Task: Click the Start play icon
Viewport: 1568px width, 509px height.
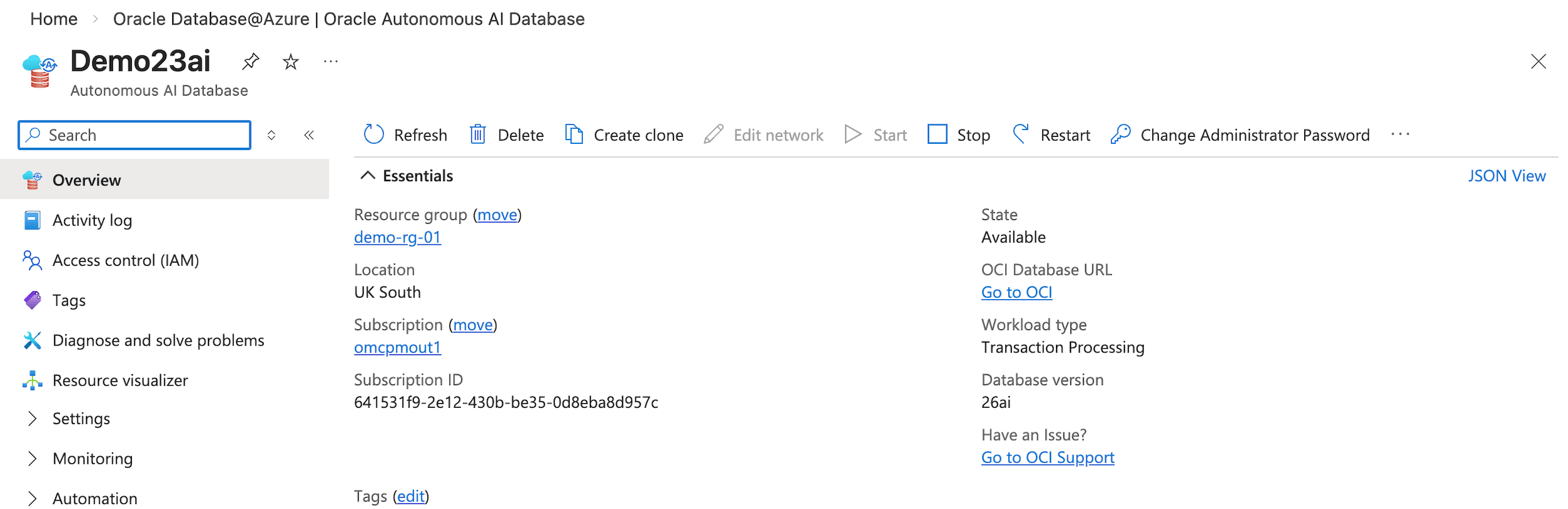Action: tap(852, 134)
